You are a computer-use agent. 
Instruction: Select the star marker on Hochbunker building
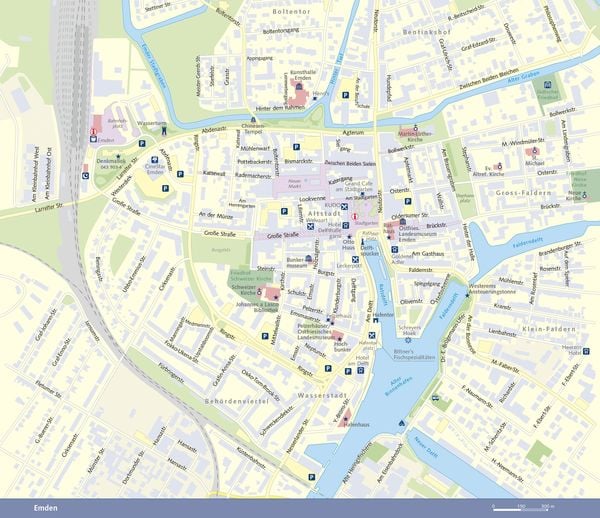pyautogui.click(x=339, y=339)
